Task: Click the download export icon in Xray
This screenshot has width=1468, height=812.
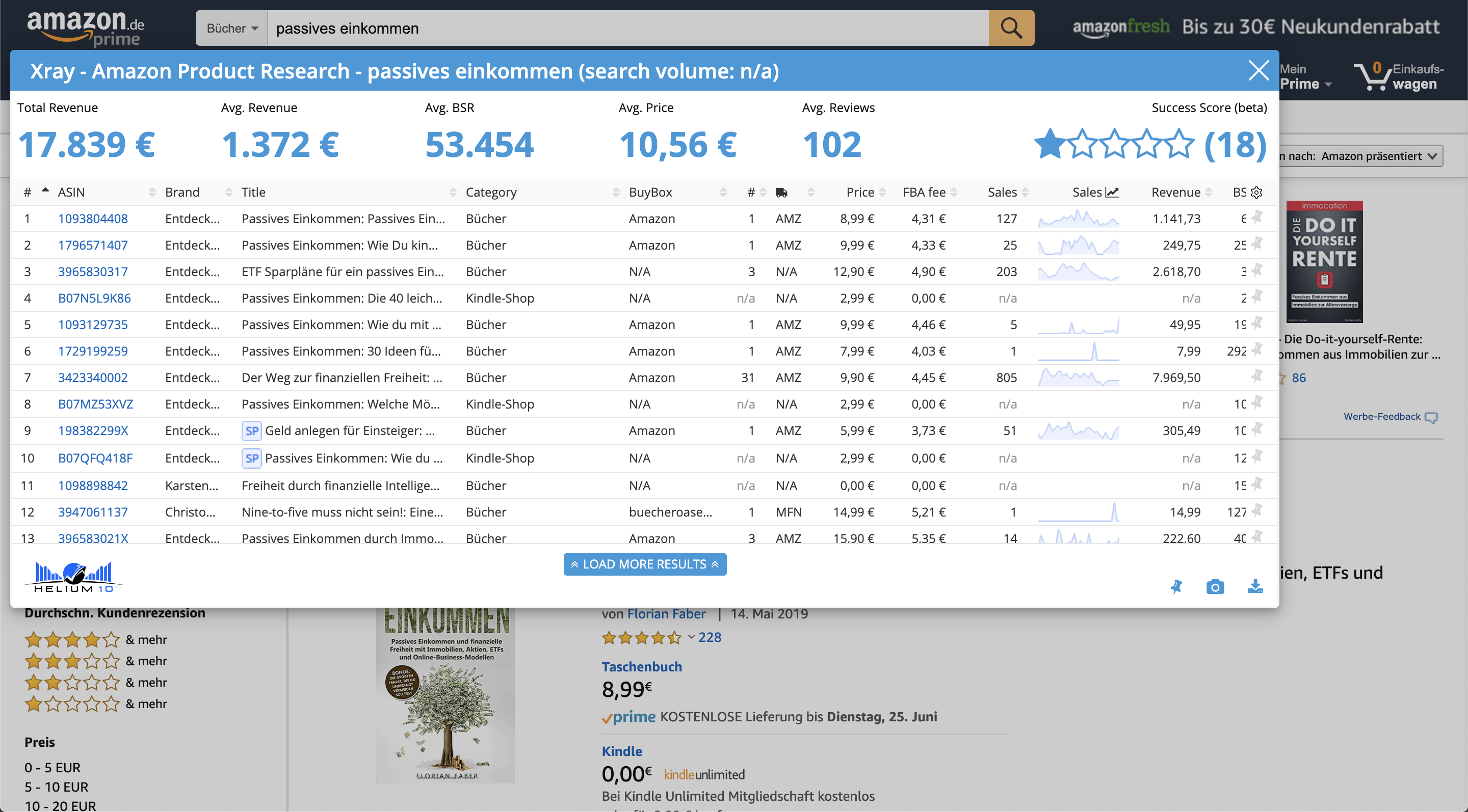Action: point(1255,586)
